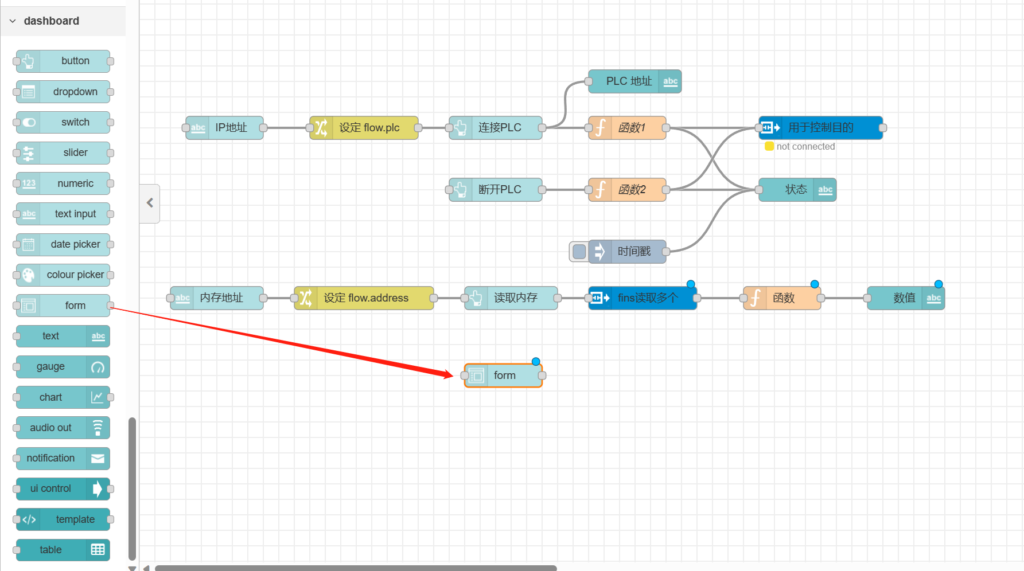Choose the slider node in palette
Image resolution: width=1024 pixels, height=571 pixels.
click(63, 153)
